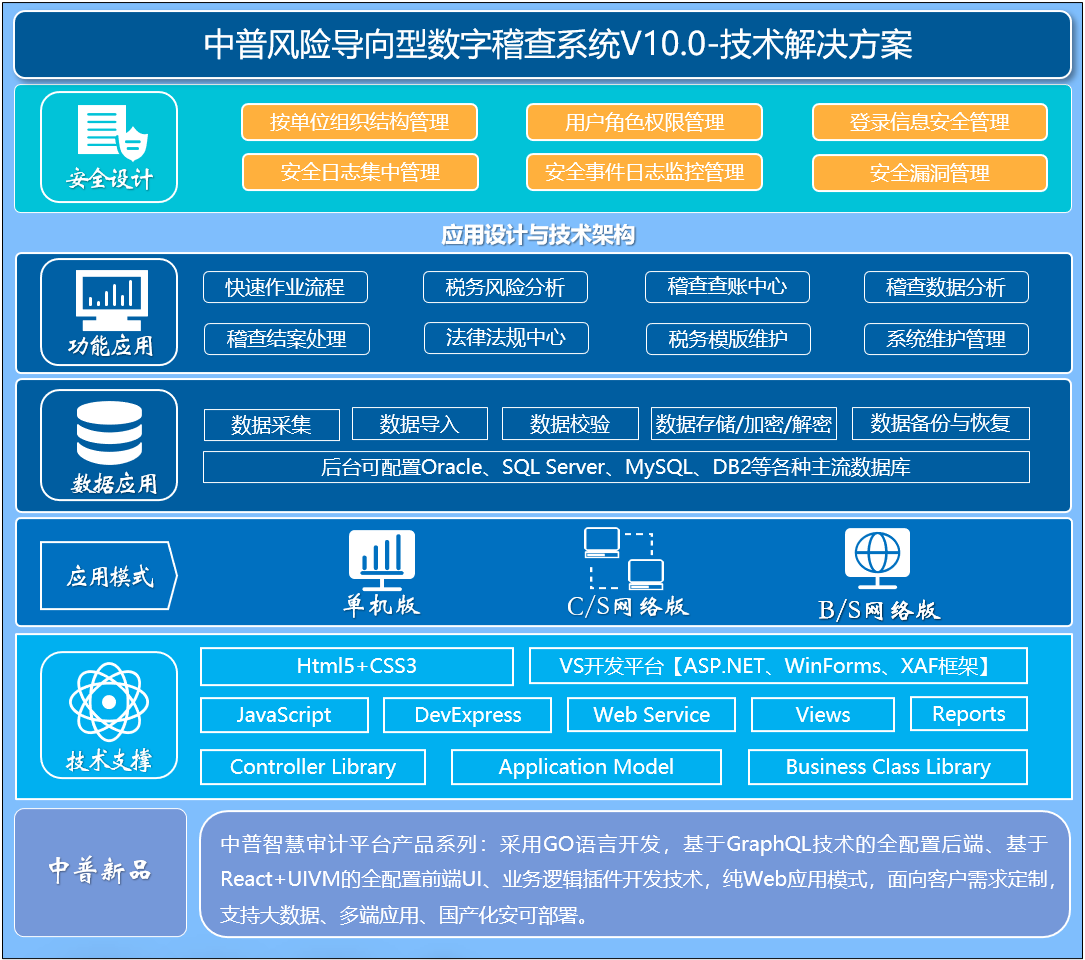This screenshot has height=960, width=1085.
Task: Click the 功能应用 caption
Action: pos(110,345)
